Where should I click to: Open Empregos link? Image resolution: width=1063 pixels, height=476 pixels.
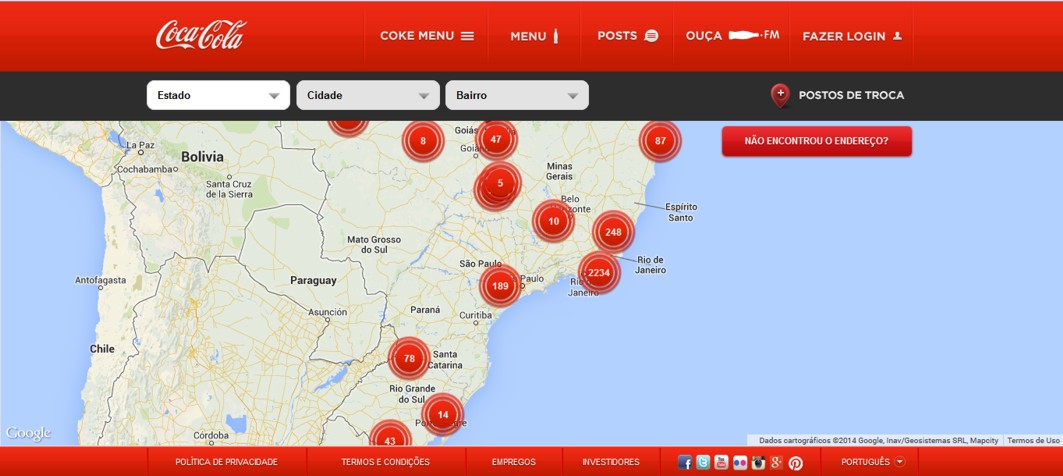514,462
